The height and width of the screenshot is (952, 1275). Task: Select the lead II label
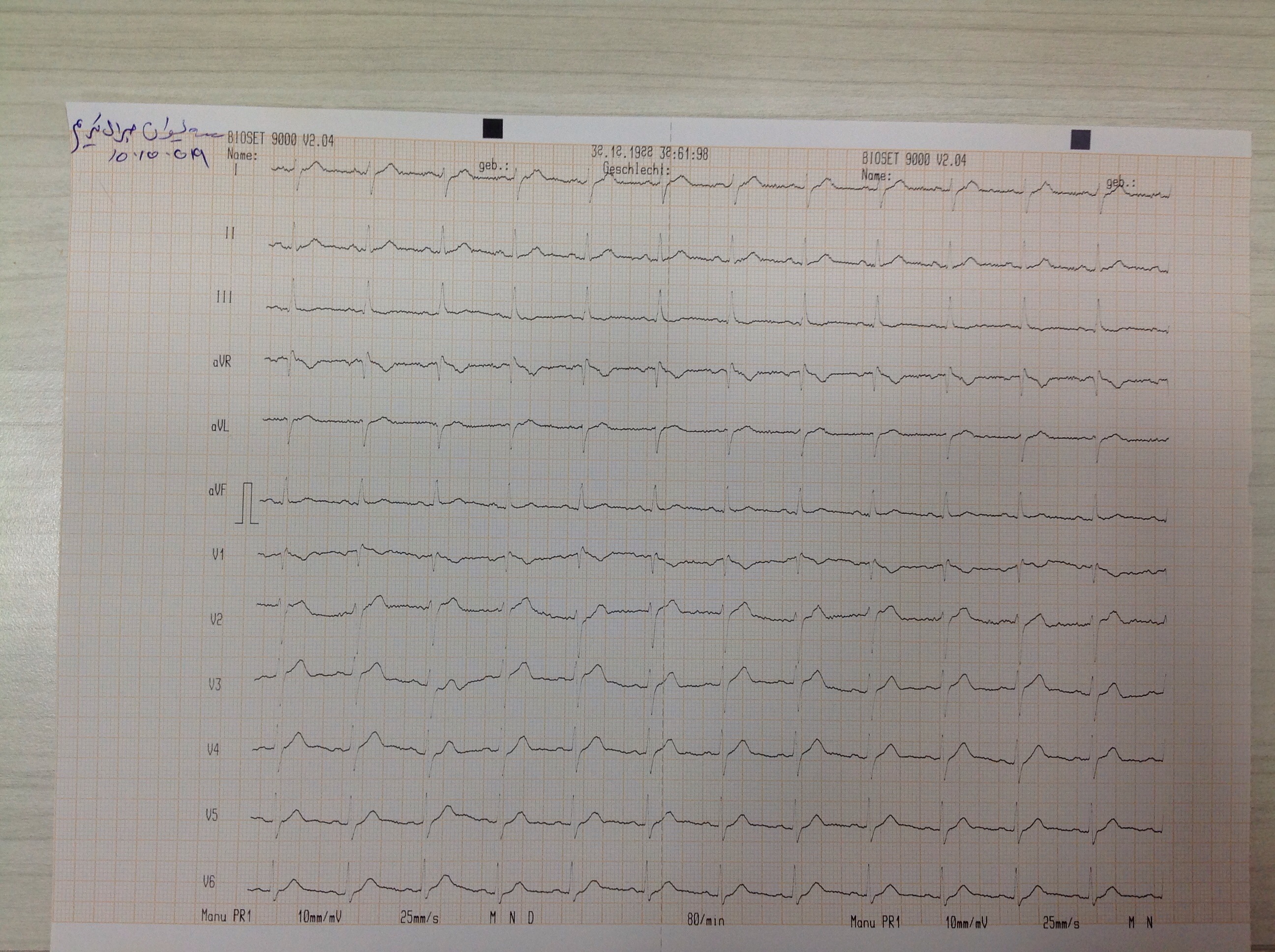pyautogui.click(x=229, y=233)
